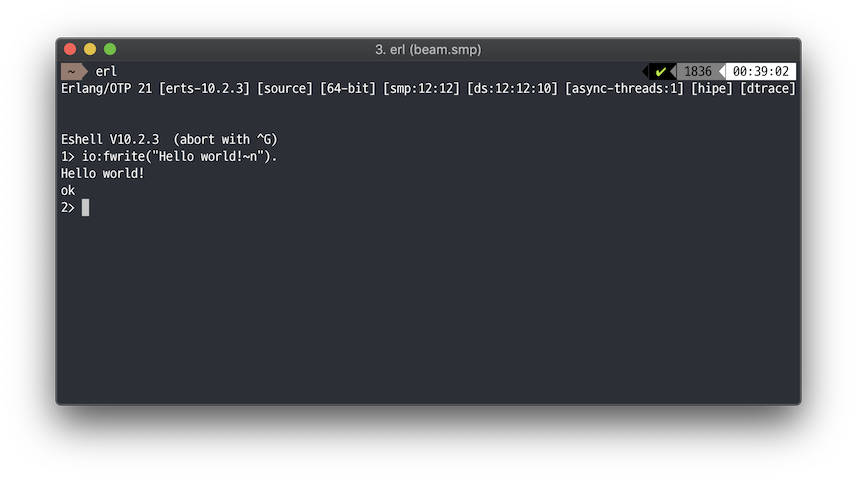Click the block cursor at prompt 2
Image resolution: width=857 pixels, height=479 pixels.
(86, 207)
